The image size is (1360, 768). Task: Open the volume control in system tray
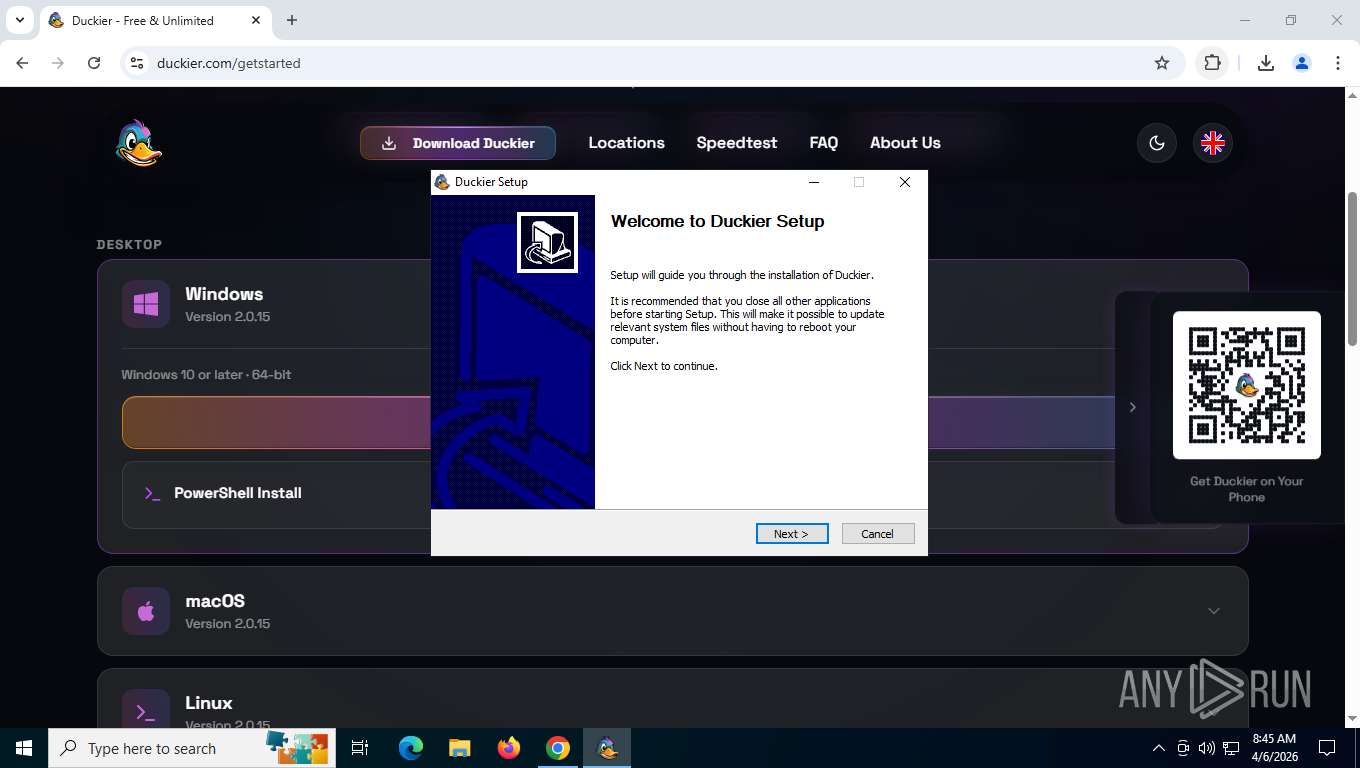point(1207,748)
